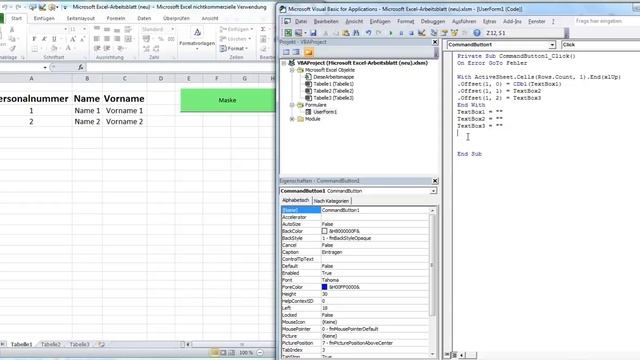The width and height of the screenshot is (640, 360).
Task: Save the VBA project with disk icon
Action: click(313, 33)
